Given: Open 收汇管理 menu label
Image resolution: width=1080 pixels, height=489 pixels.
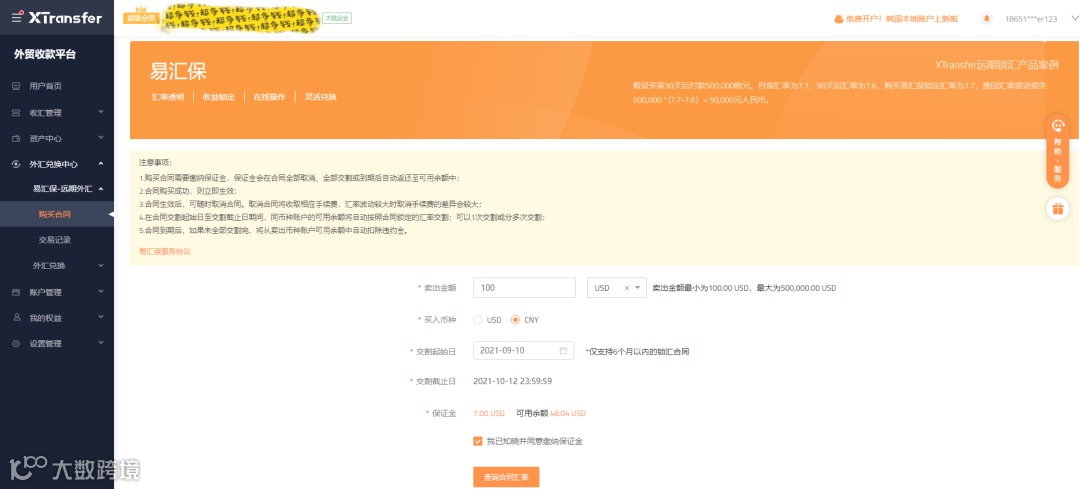Looking at the screenshot, I should pyautogui.click(x=45, y=113).
